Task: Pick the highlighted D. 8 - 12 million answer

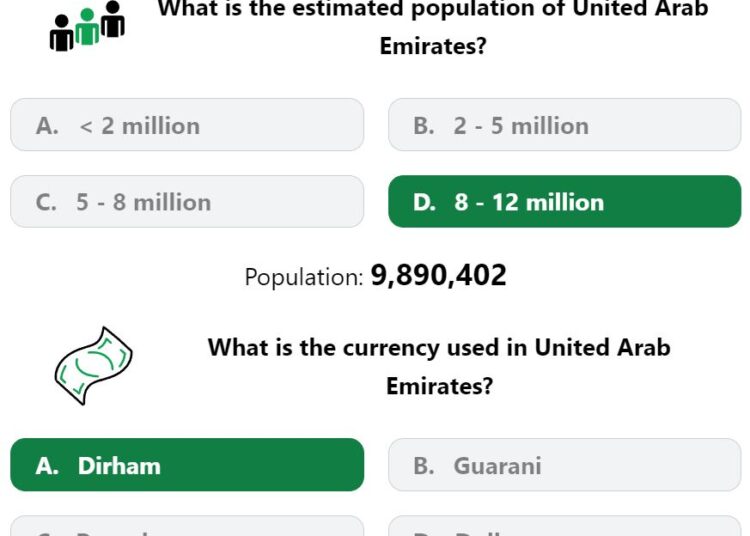Action: (565, 202)
